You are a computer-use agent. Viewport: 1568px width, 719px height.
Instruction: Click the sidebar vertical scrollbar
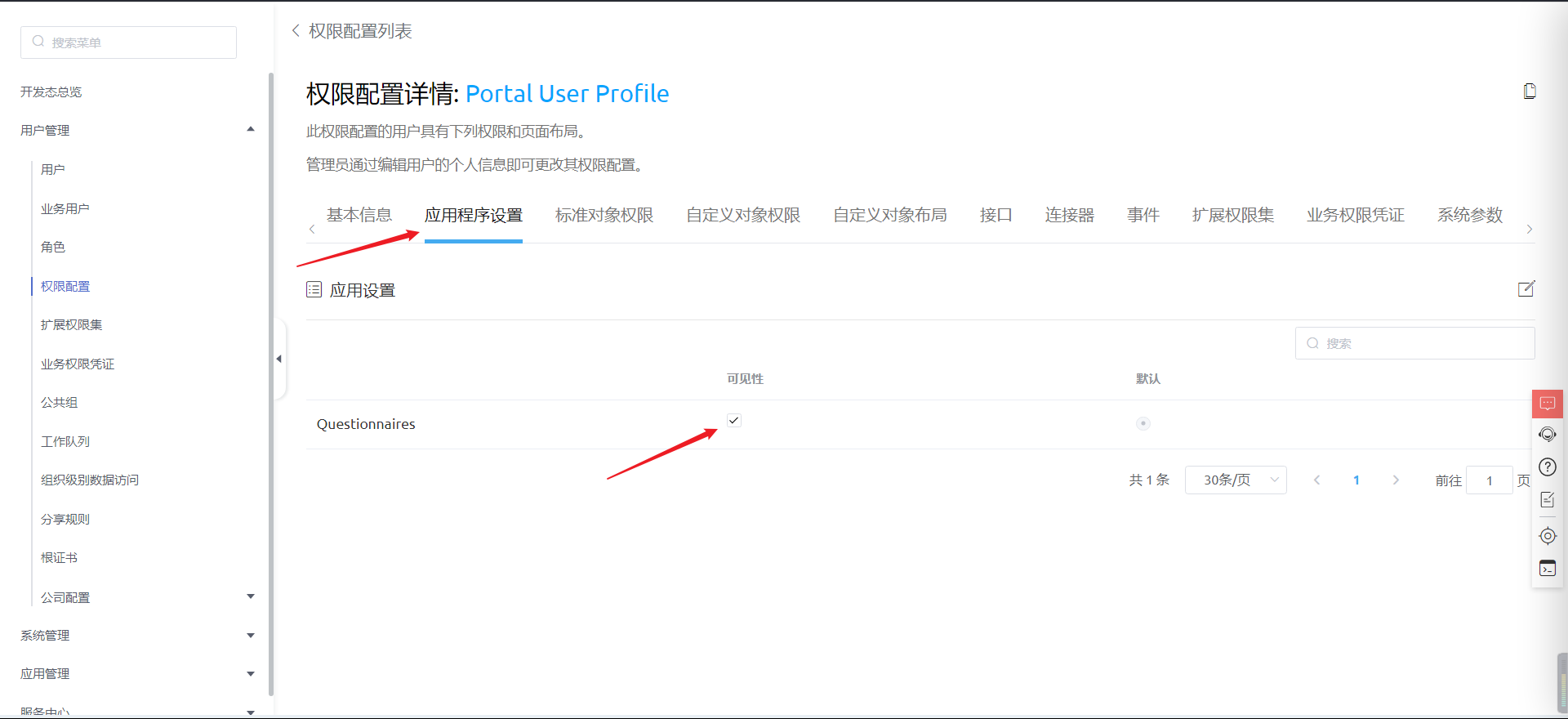[x=271, y=384]
